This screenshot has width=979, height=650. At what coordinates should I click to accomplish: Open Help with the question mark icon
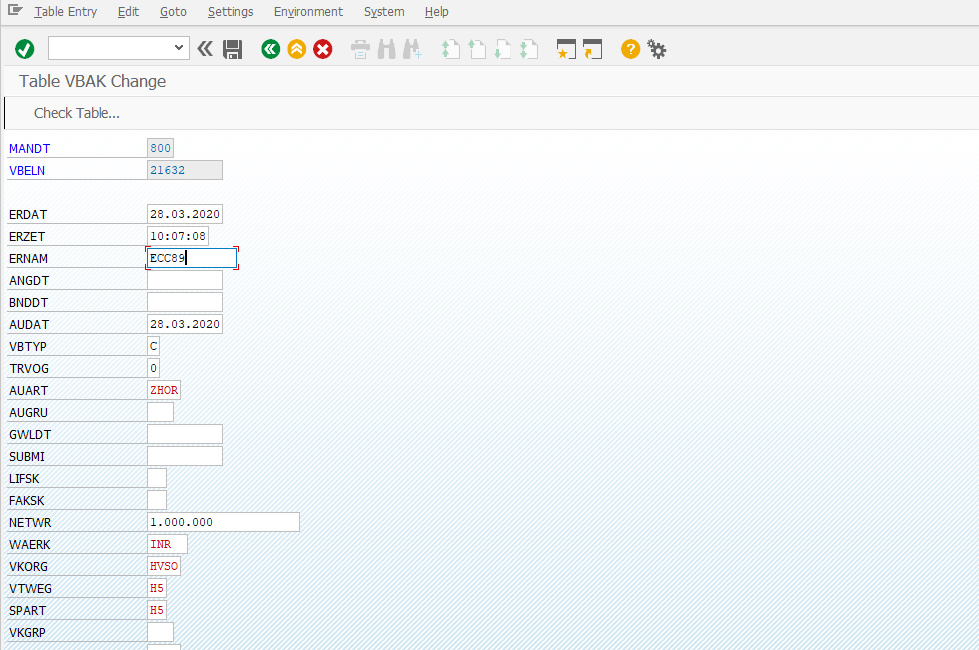pos(629,48)
